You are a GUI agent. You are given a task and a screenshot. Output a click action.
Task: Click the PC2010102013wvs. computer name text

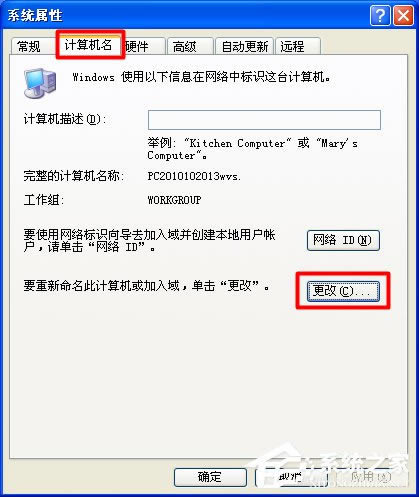[194, 176]
